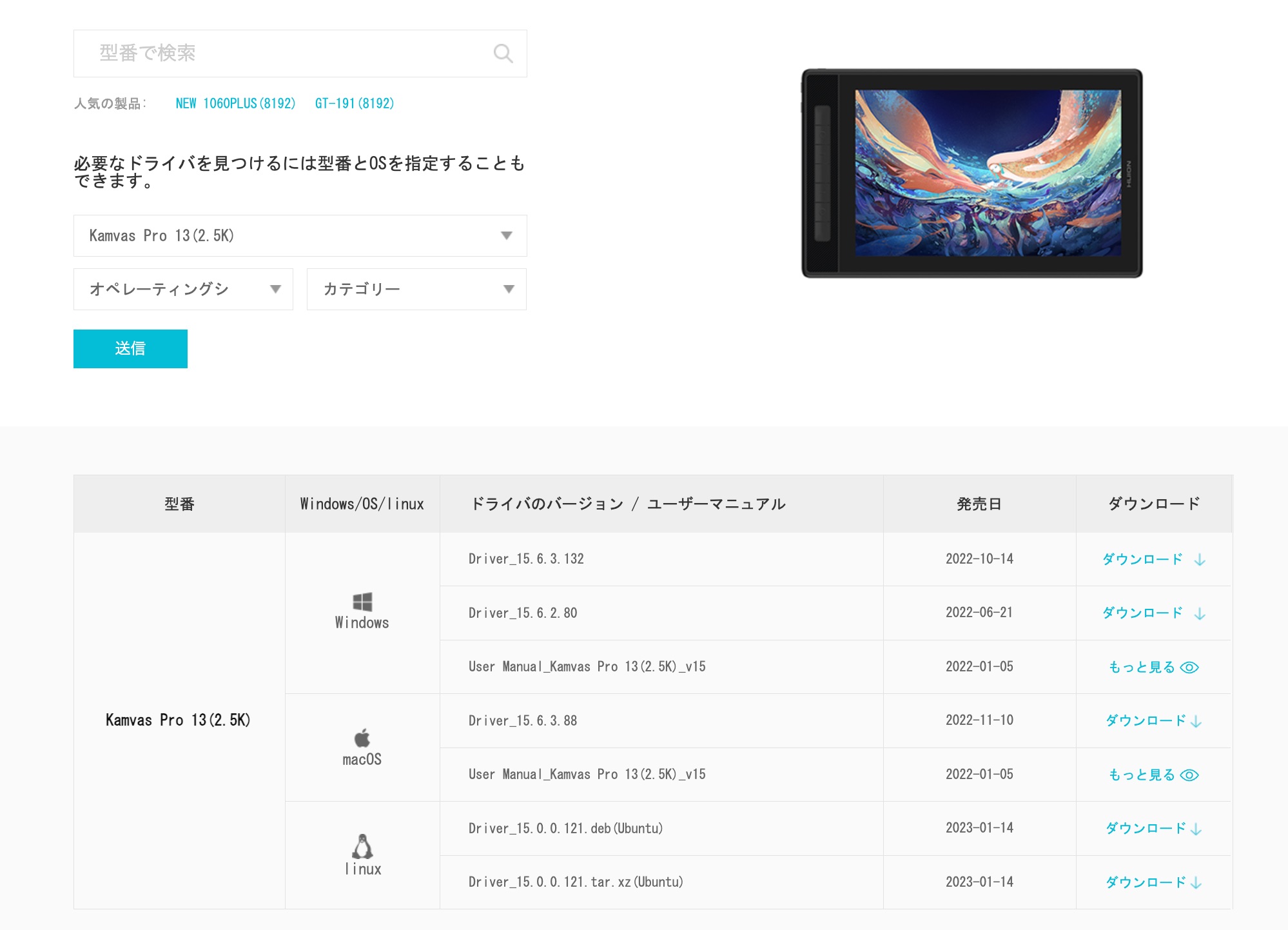
Task: Select macOS row User Manual_Kamvas Pro 13(2.5K)_v15 text
Action: coord(587,775)
